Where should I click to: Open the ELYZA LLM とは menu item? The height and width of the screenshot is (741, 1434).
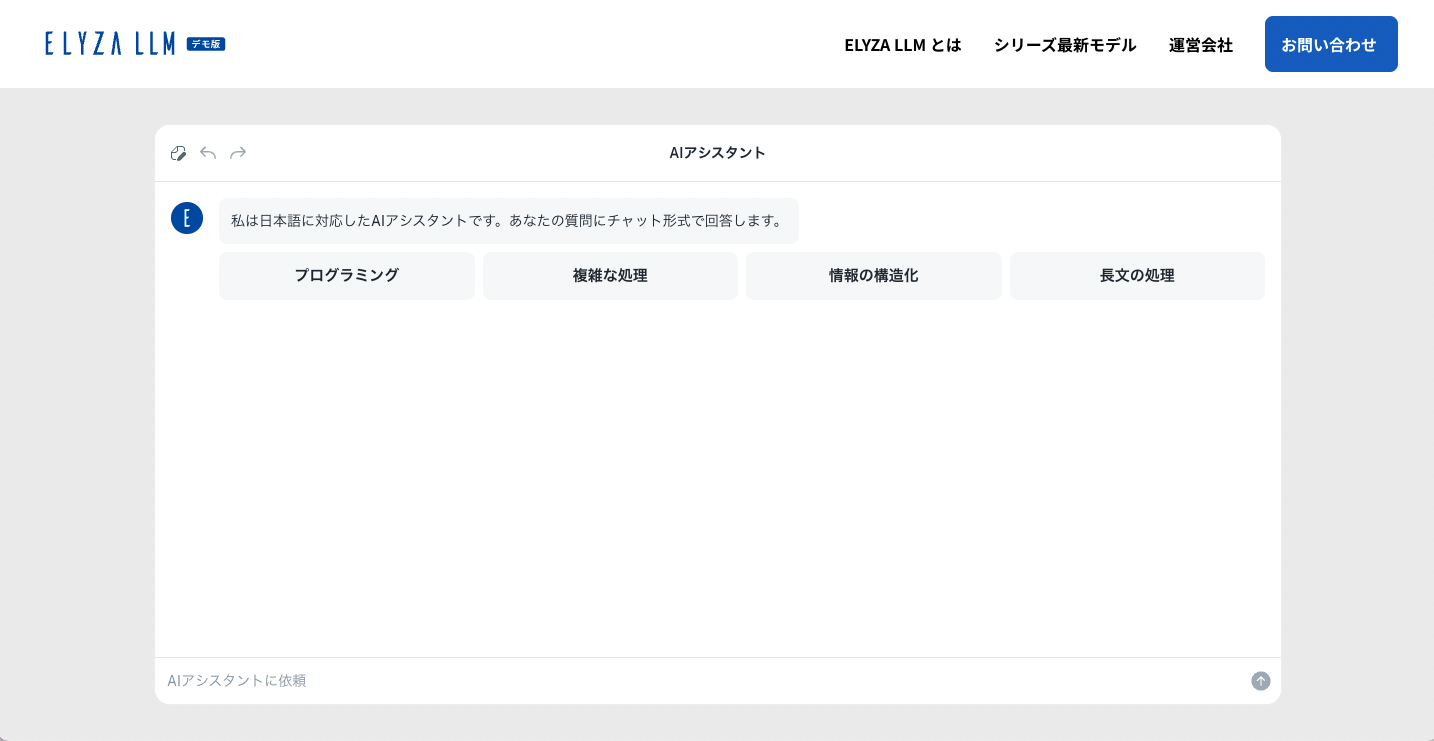(902, 45)
